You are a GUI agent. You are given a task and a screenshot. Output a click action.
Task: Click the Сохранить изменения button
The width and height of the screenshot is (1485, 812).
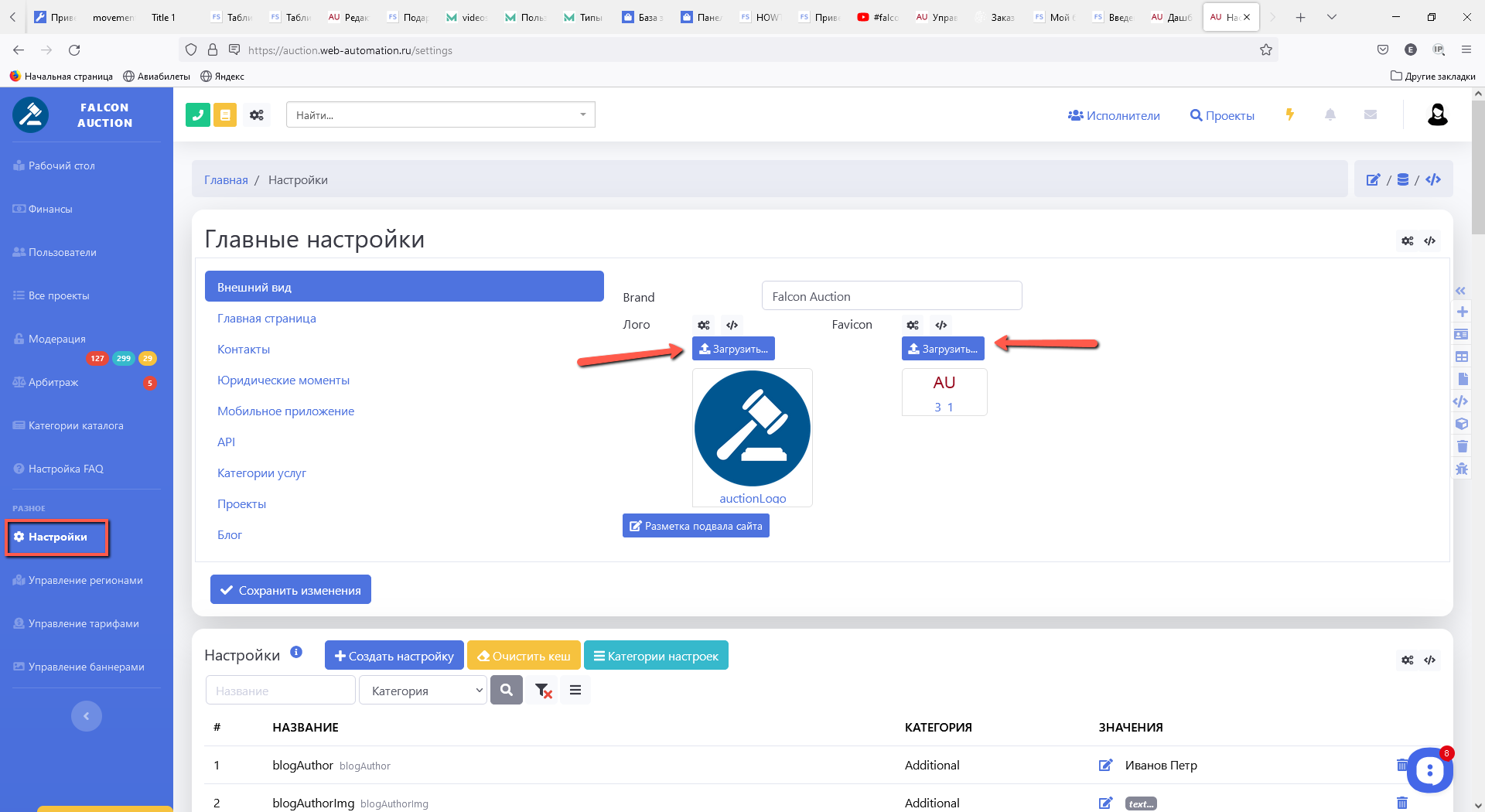coord(291,590)
